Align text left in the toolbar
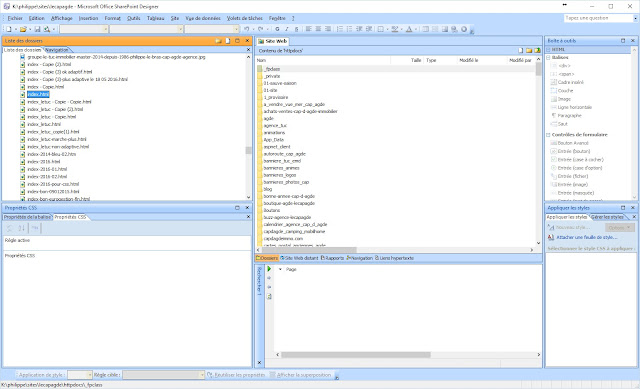The image size is (640, 389). (x=309, y=29)
